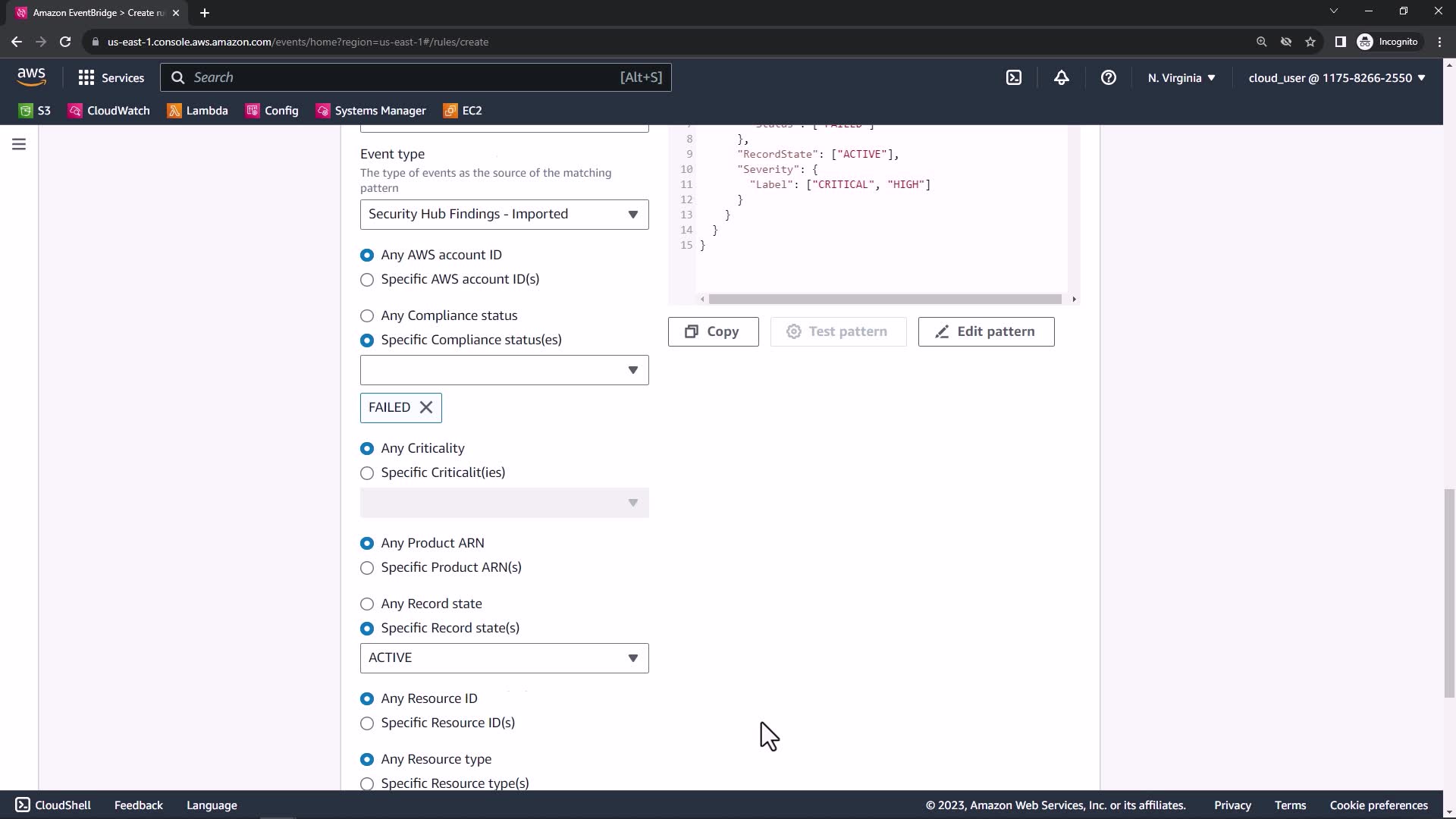Select Specific AWS account ID(s) radio
Image resolution: width=1456 pixels, height=819 pixels.
(367, 280)
